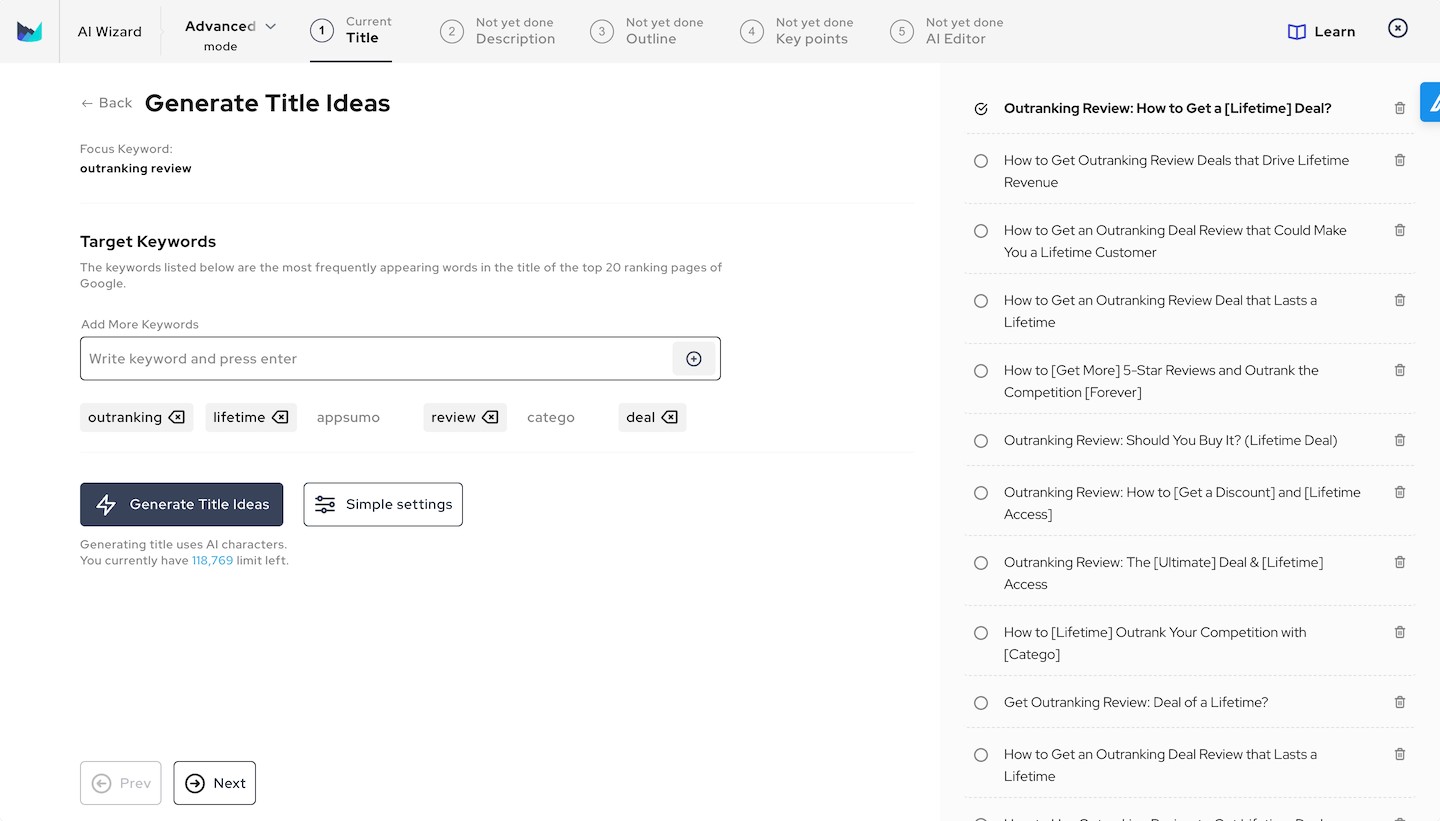Select title 'The [Ultimate] Deal & [Lifetime] Access'
Screen dimensions: 1440x821
981,563
